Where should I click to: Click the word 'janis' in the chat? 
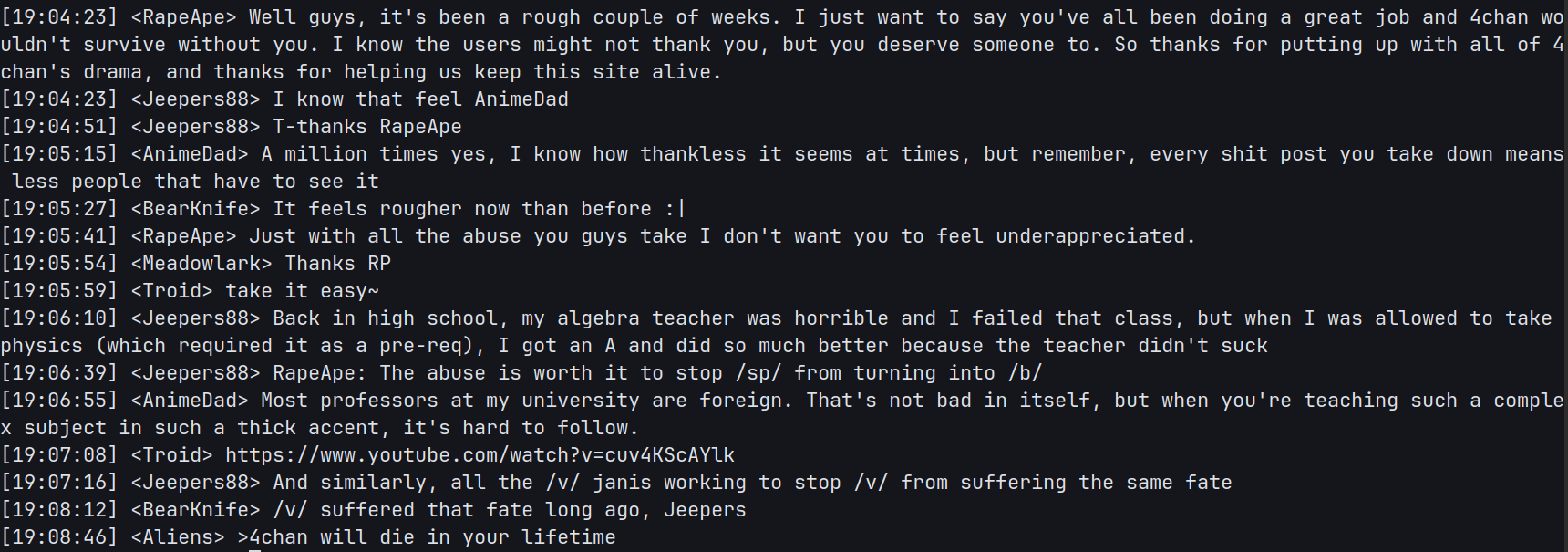pyautogui.click(x=622, y=483)
